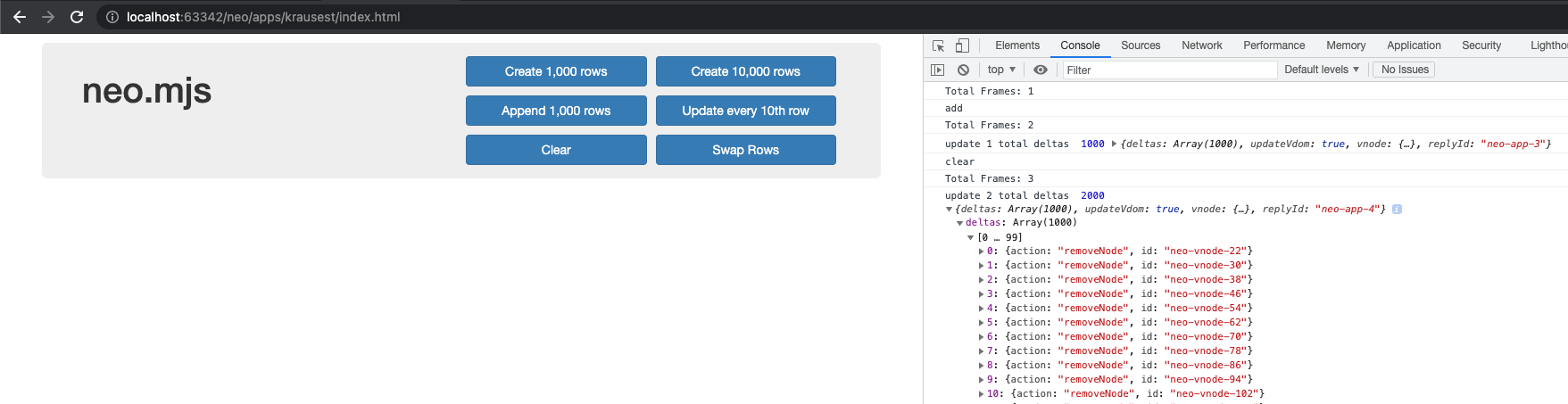Expand delta entry 9 neo-vnode-94
The height and width of the screenshot is (404, 1568).
coord(981,380)
